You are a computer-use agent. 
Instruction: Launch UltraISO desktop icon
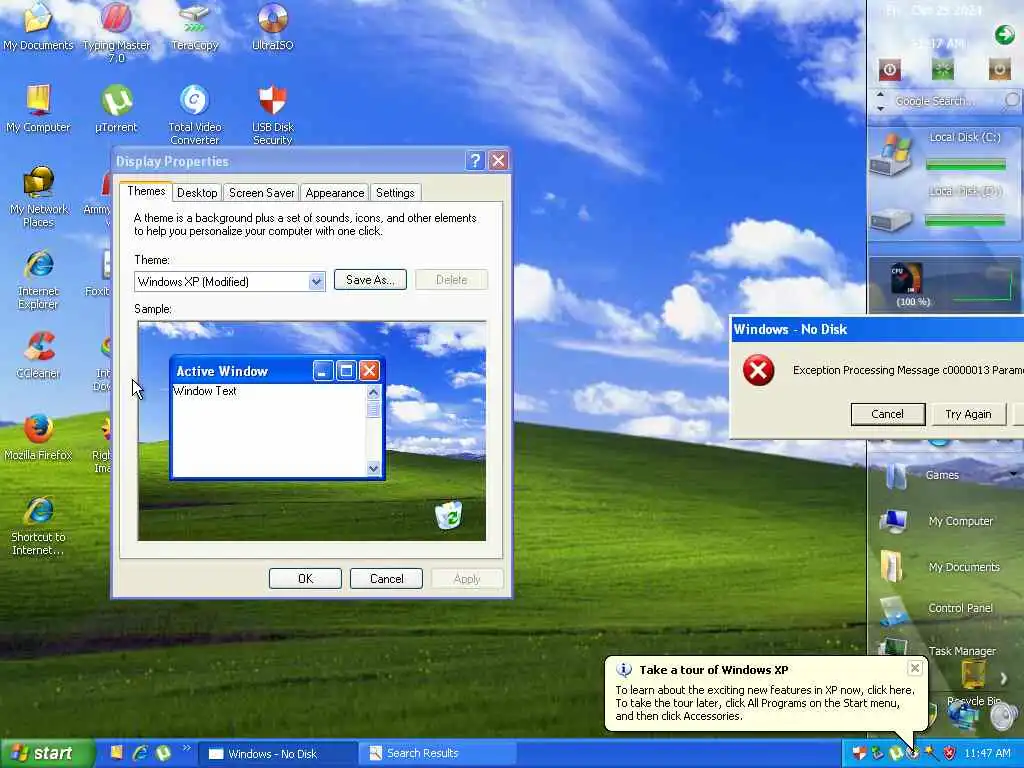(x=272, y=26)
